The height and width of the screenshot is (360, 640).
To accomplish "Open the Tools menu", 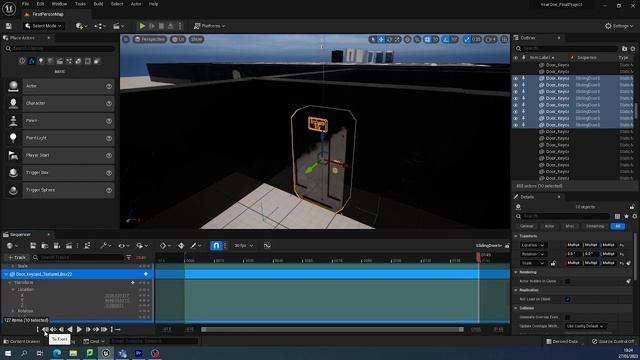I will [80, 4].
